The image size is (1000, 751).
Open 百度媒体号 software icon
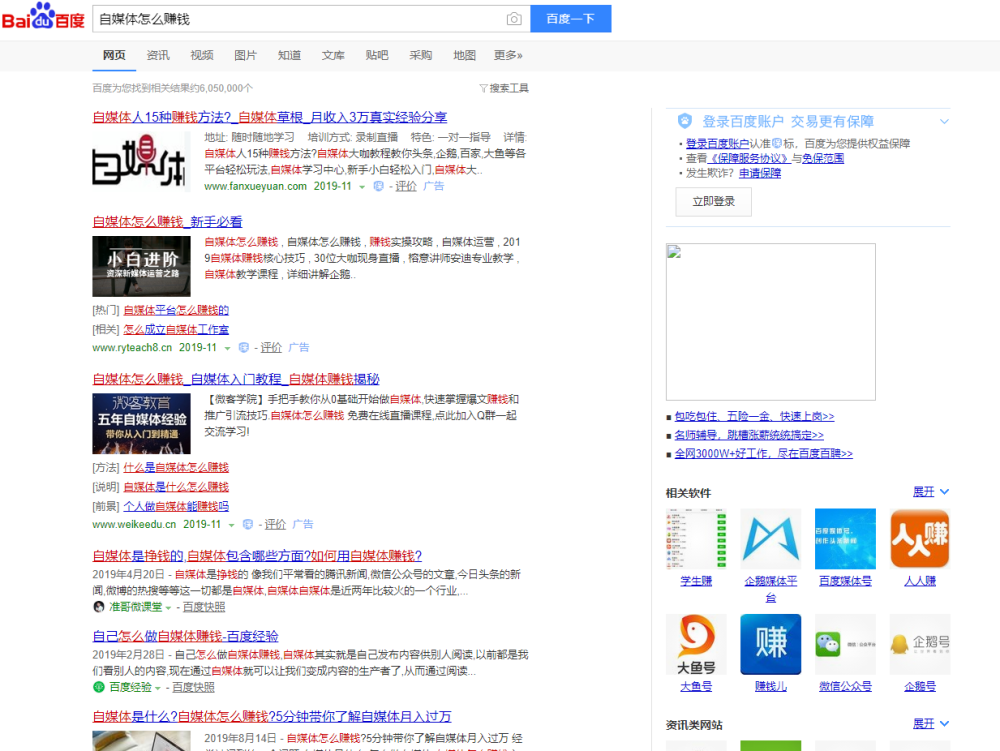coord(845,539)
